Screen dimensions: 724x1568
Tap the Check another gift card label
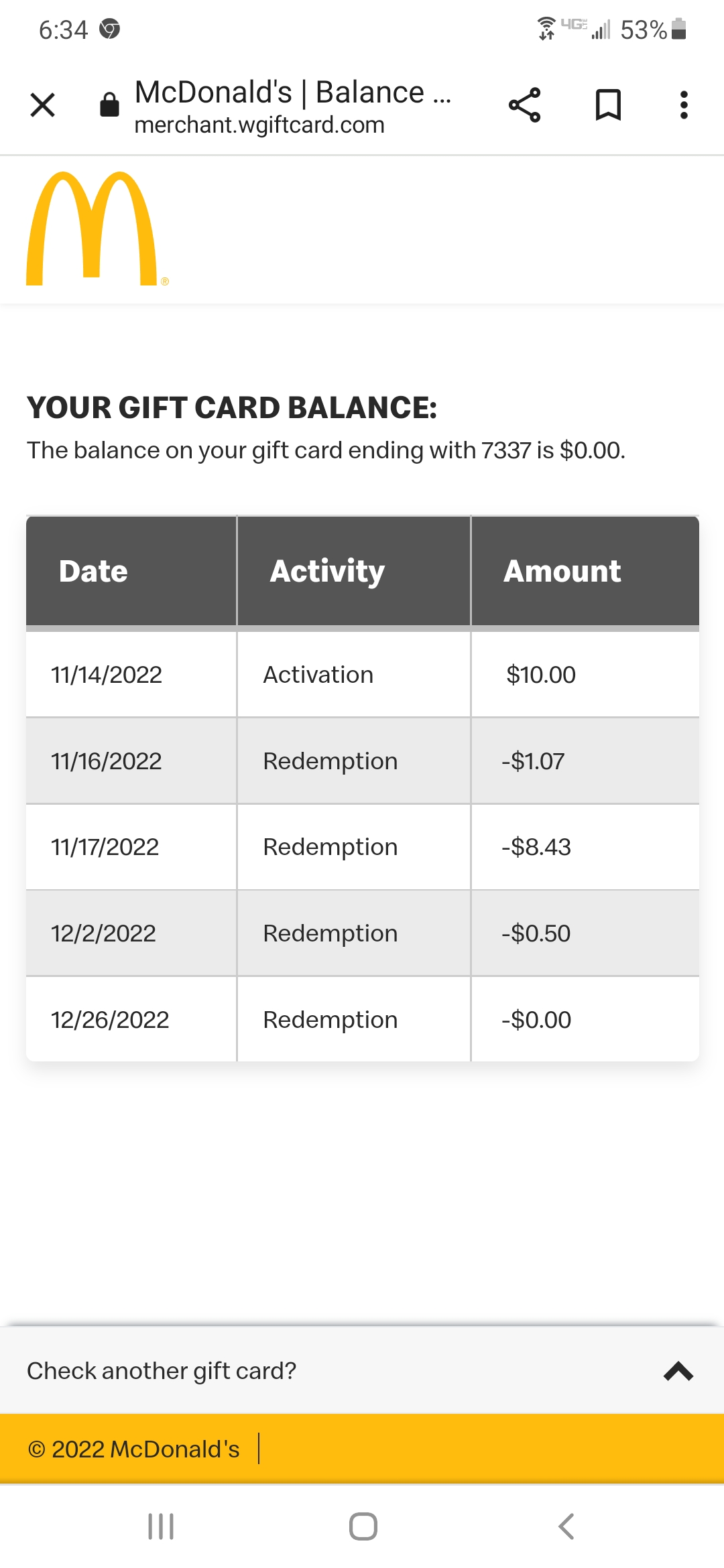pos(162,1371)
